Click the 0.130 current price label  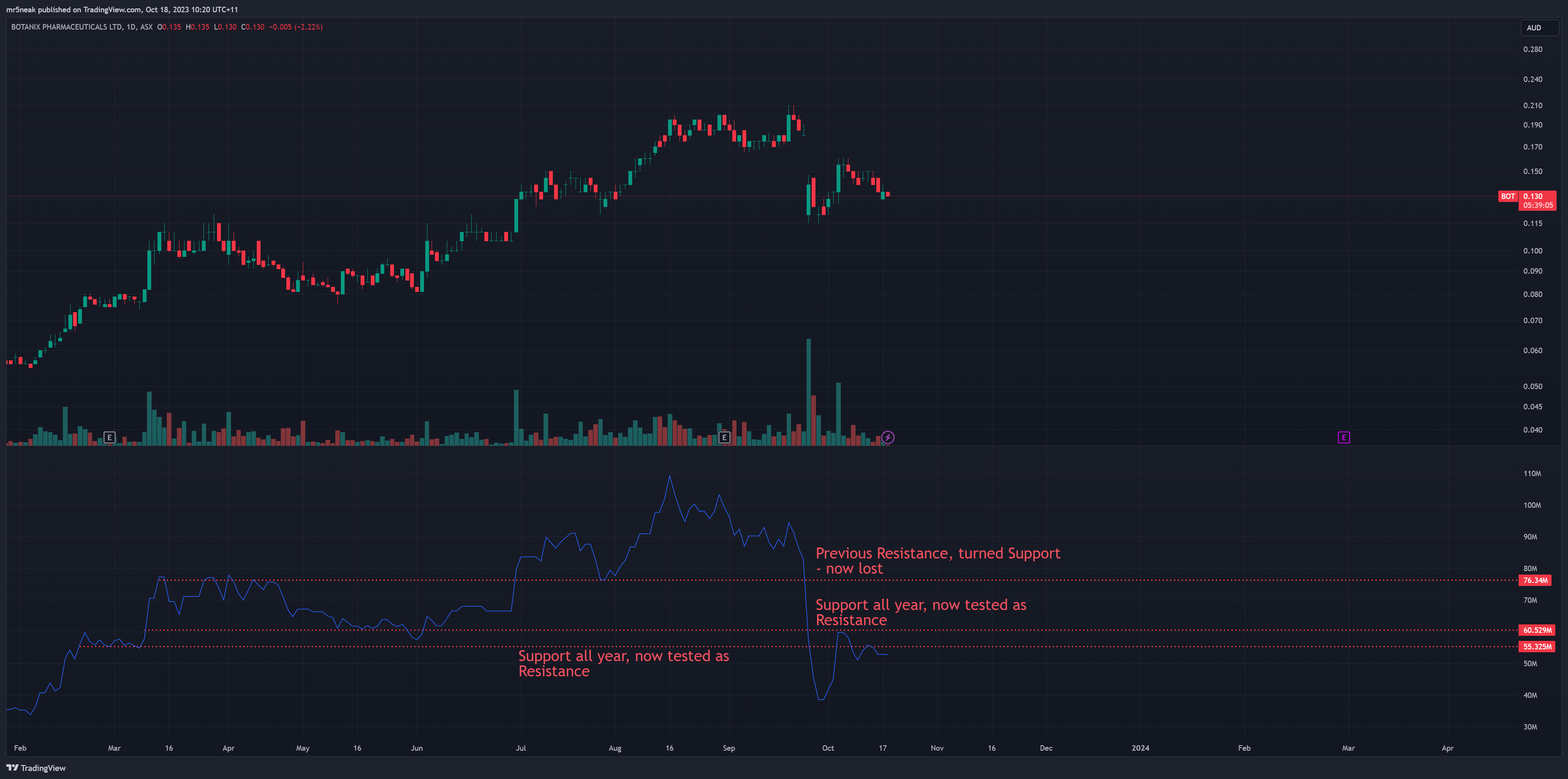(1533, 196)
